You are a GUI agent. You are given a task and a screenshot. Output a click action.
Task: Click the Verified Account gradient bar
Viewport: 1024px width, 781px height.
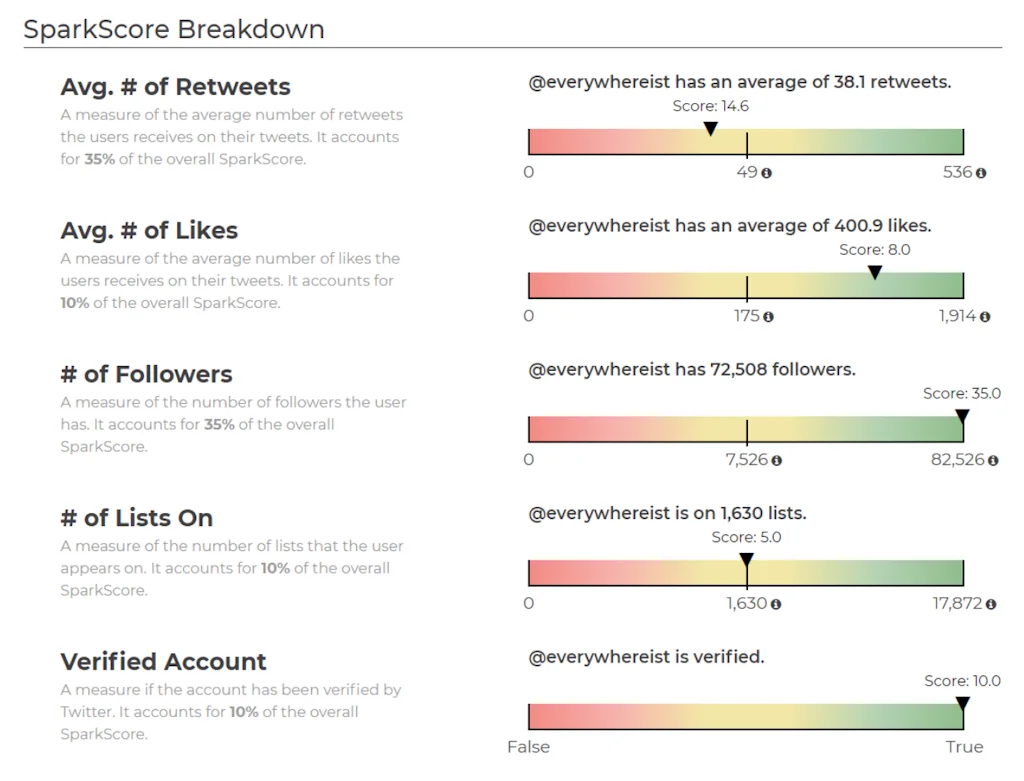point(745,717)
